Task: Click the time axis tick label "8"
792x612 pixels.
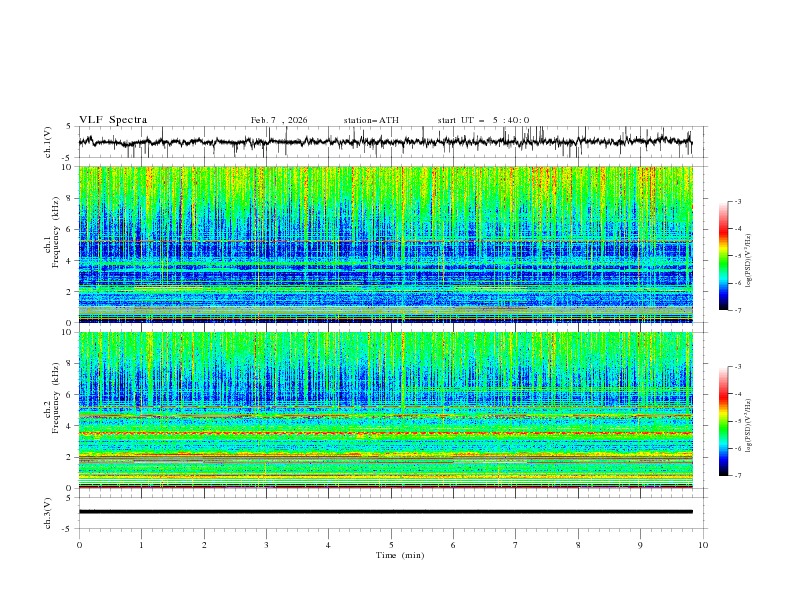Action: pyautogui.click(x=578, y=545)
